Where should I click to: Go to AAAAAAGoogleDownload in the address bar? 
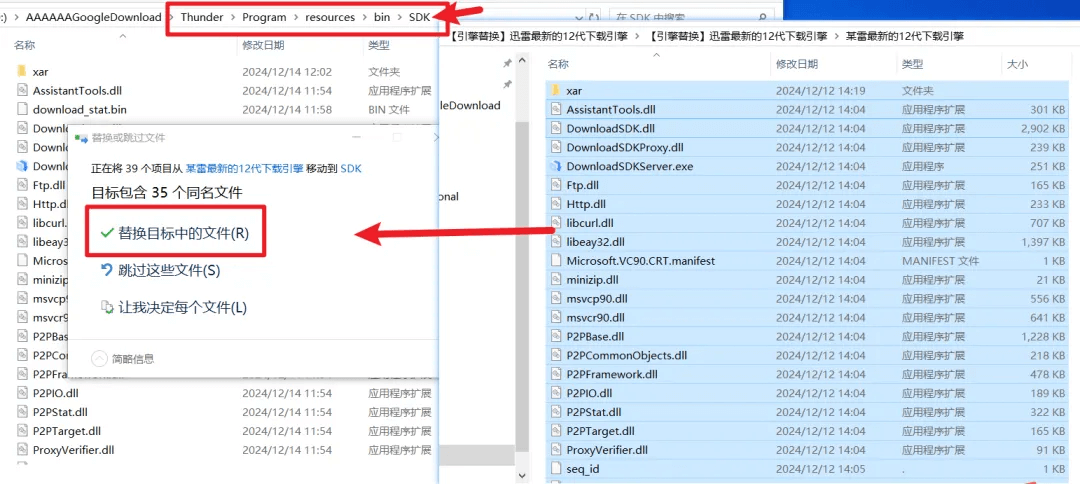[x=94, y=17]
